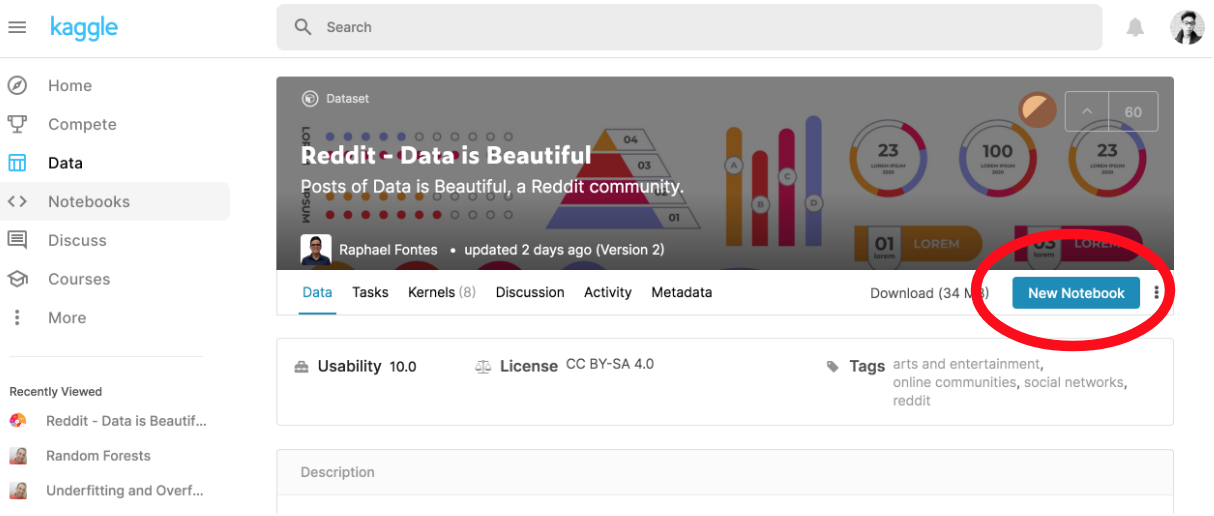
Task: Open Random Forests from Recently Viewed
Action: pyautogui.click(x=98, y=456)
